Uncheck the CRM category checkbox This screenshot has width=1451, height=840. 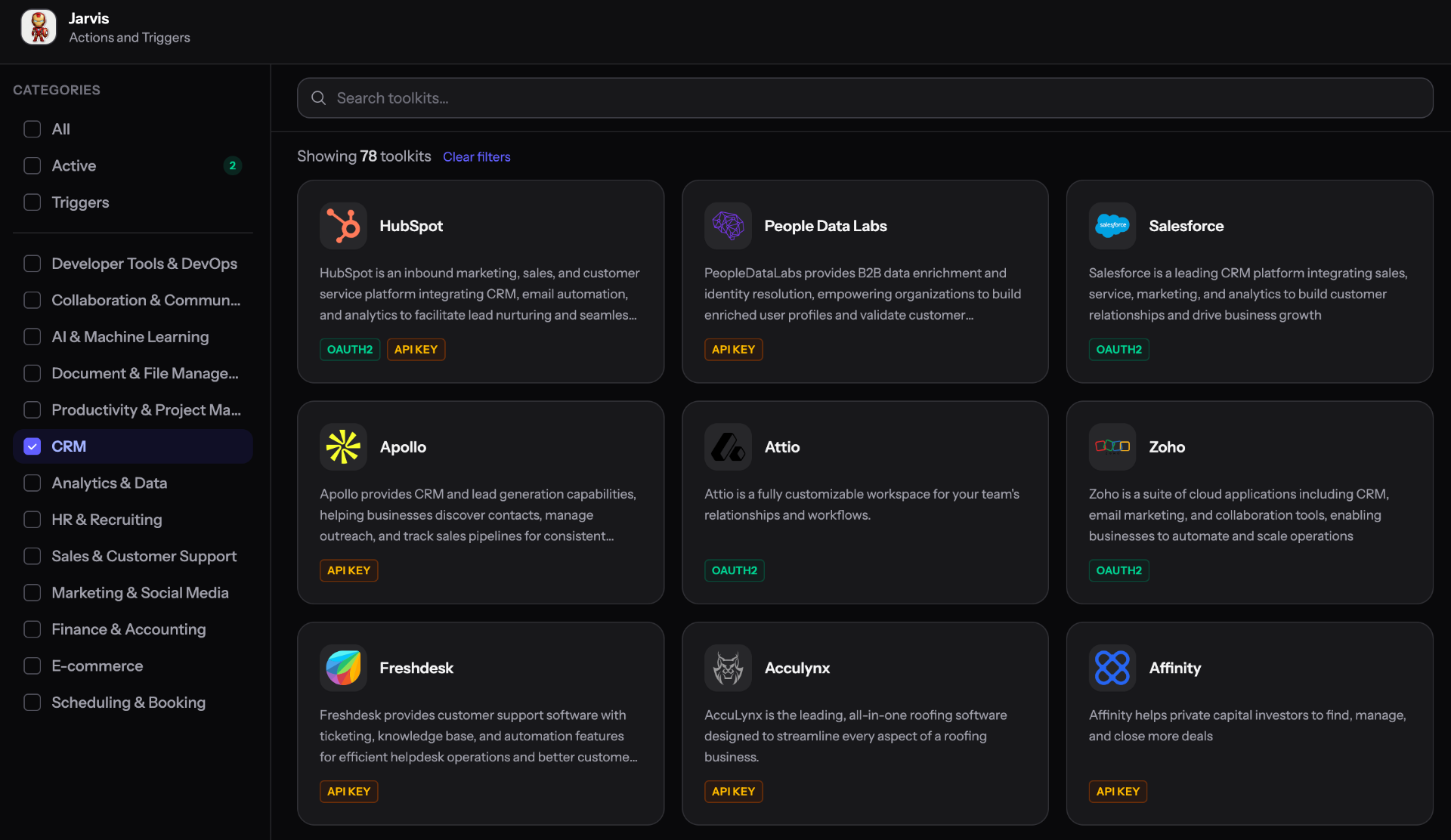(32, 446)
